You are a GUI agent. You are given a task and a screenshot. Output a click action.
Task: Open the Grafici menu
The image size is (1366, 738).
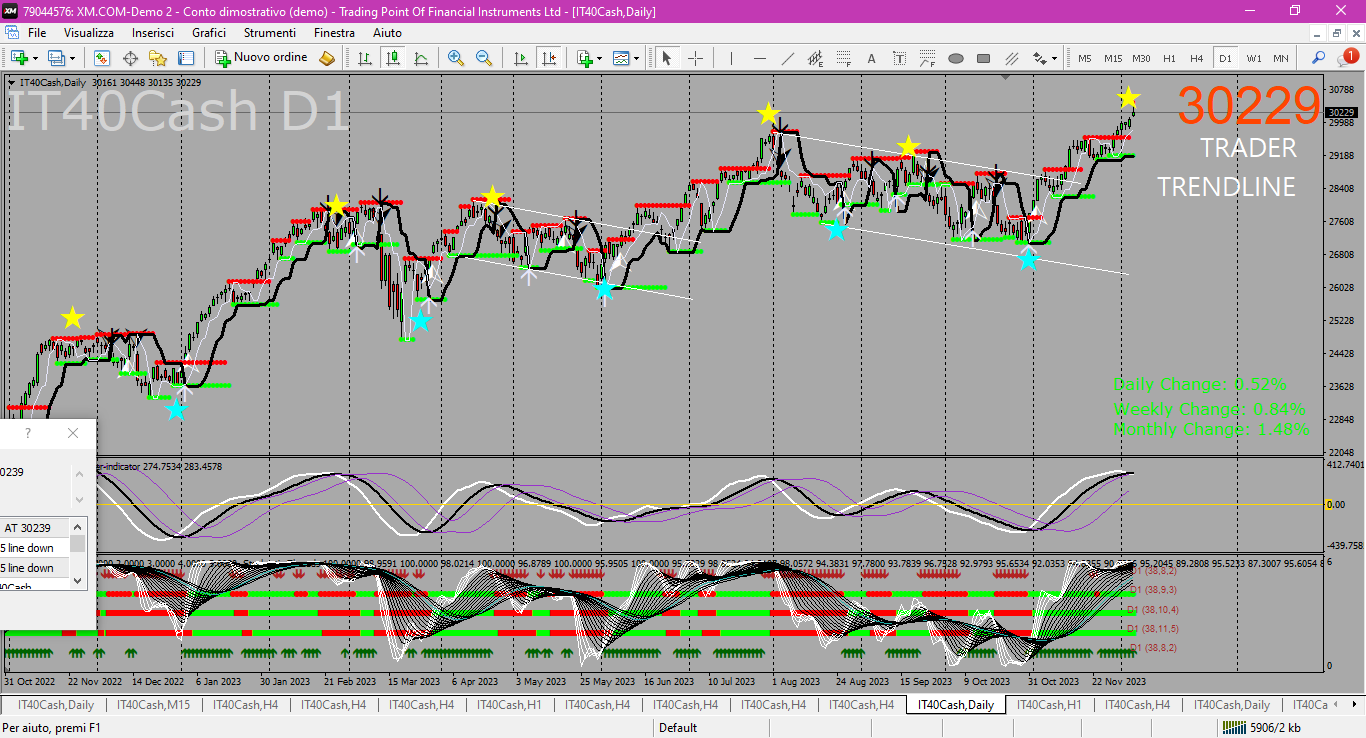pyautogui.click(x=209, y=33)
